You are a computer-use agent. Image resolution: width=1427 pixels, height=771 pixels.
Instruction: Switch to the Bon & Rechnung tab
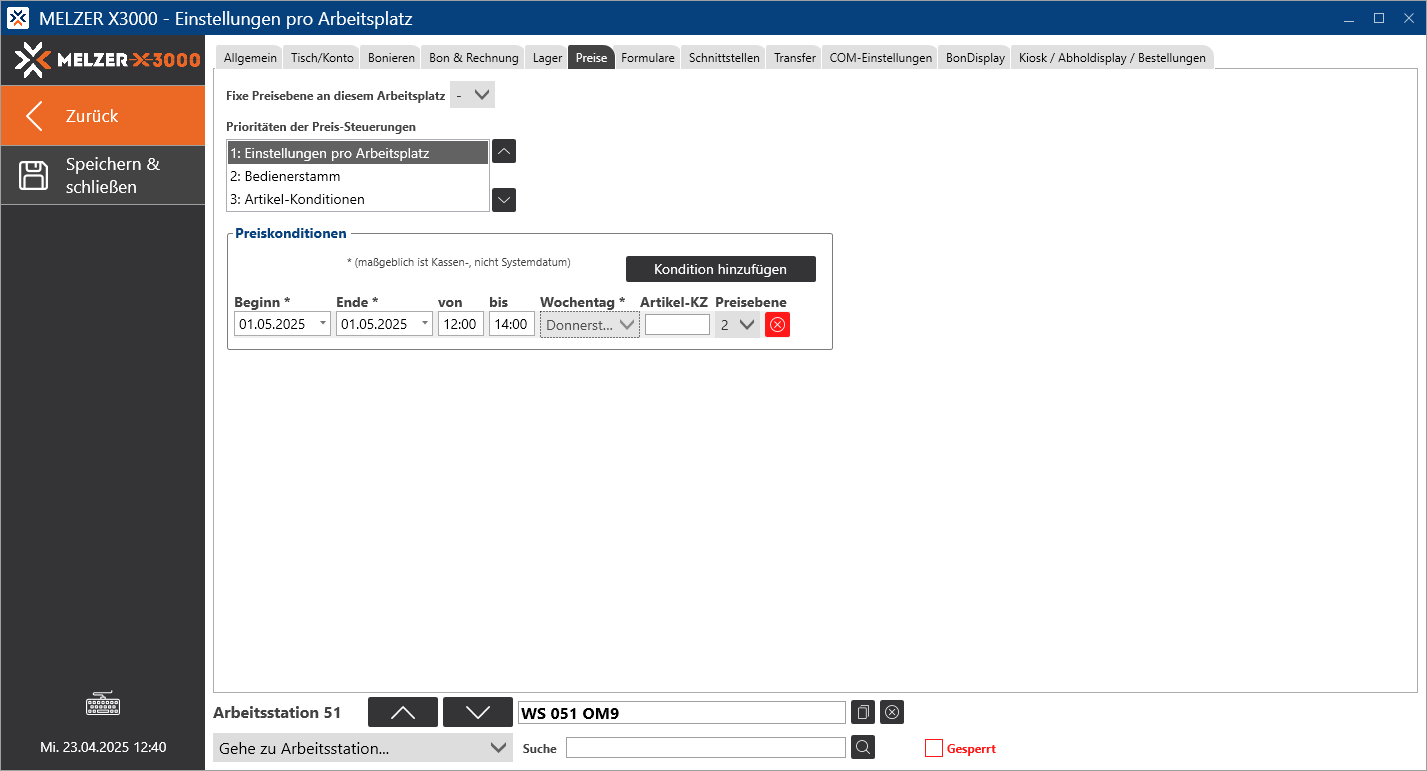(474, 58)
